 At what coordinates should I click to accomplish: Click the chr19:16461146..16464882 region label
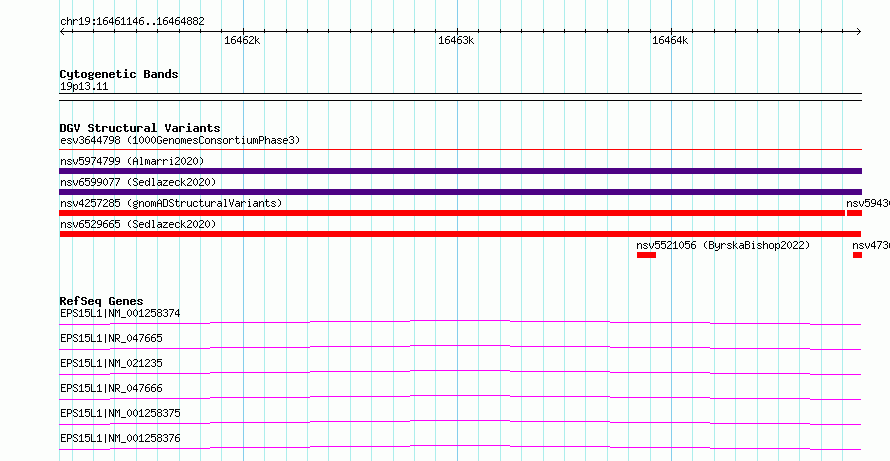point(132,22)
